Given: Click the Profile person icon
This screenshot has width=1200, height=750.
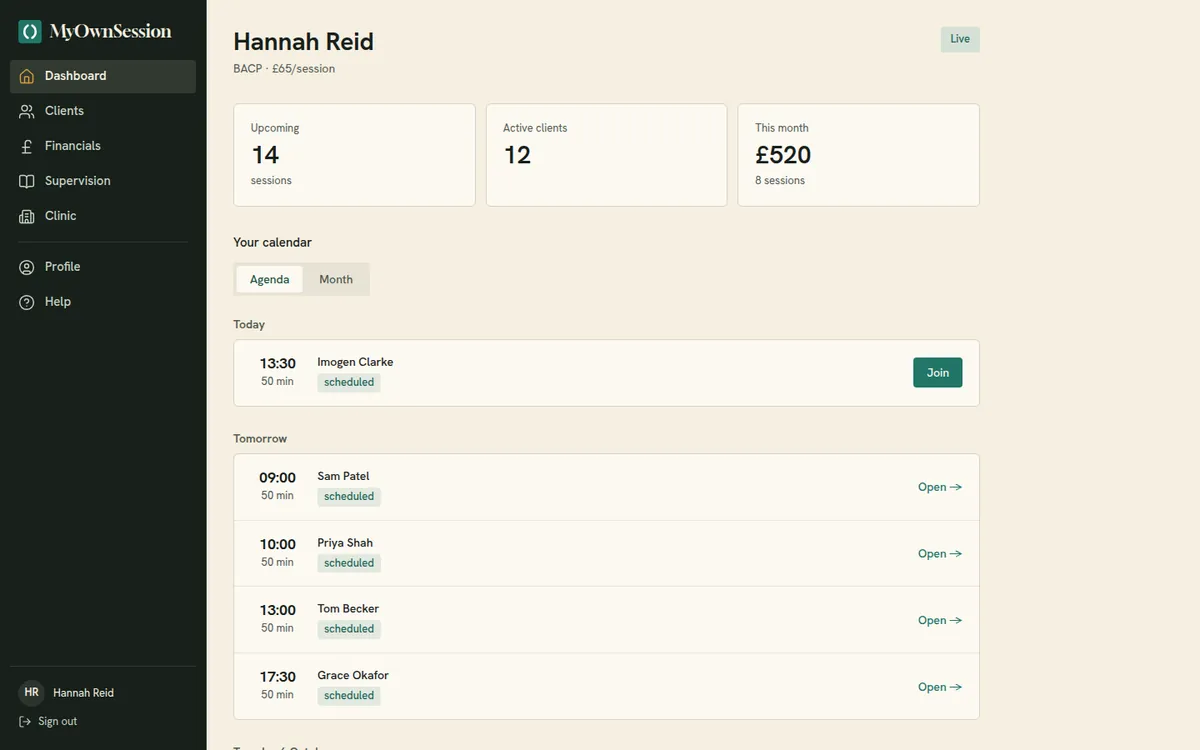Looking at the screenshot, I should tap(27, 267).
